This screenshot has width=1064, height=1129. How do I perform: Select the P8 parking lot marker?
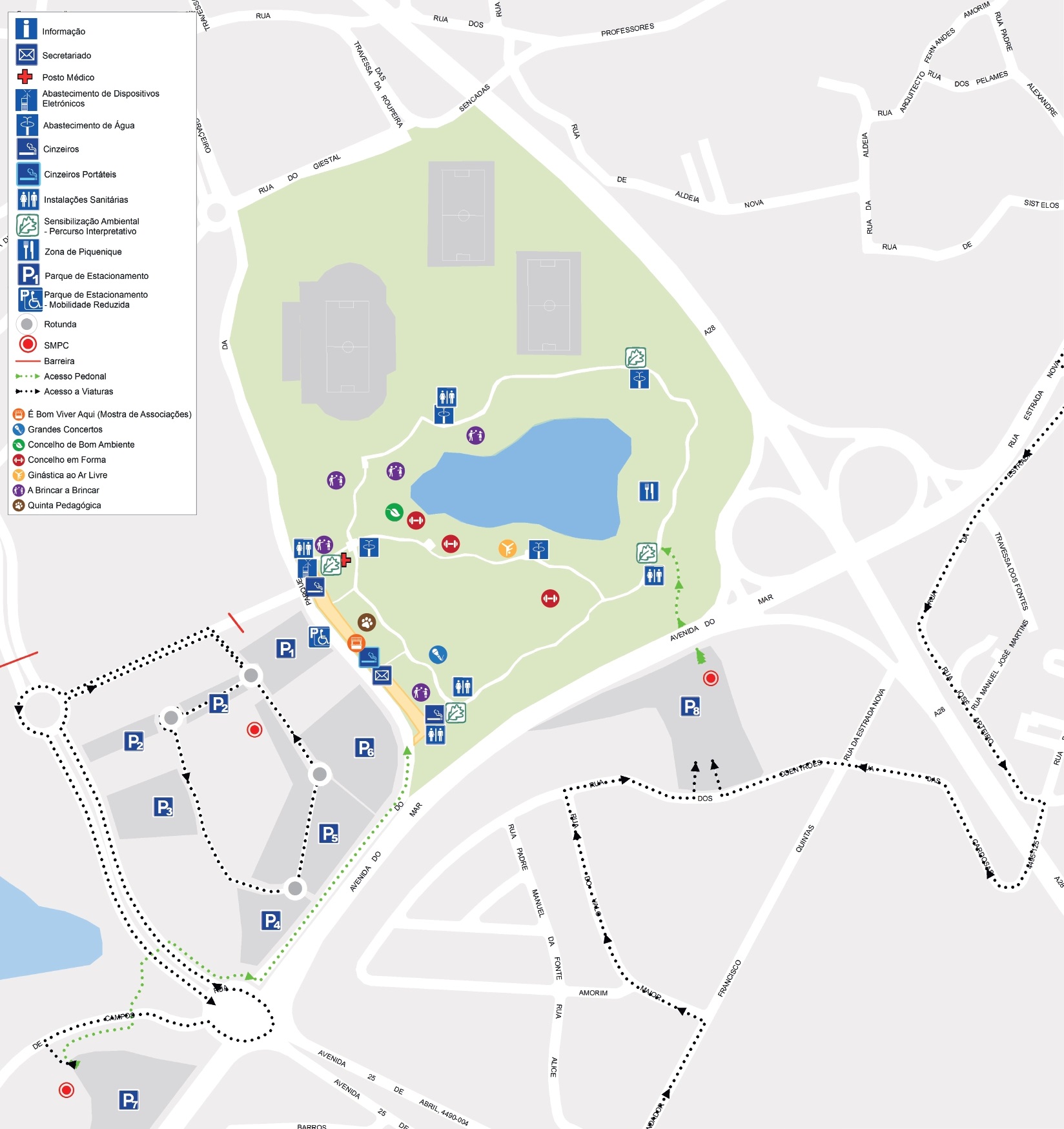click(690, 707)
